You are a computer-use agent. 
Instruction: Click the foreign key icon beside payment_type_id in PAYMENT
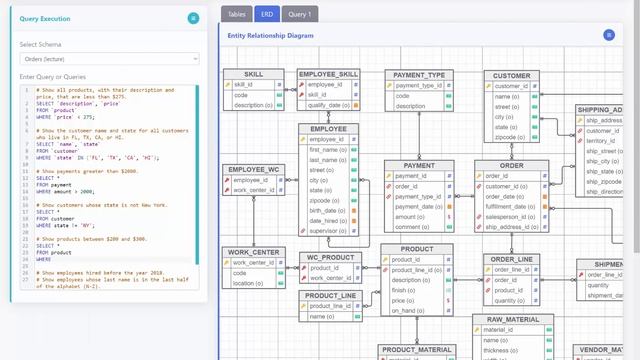(x=389, y=196)
